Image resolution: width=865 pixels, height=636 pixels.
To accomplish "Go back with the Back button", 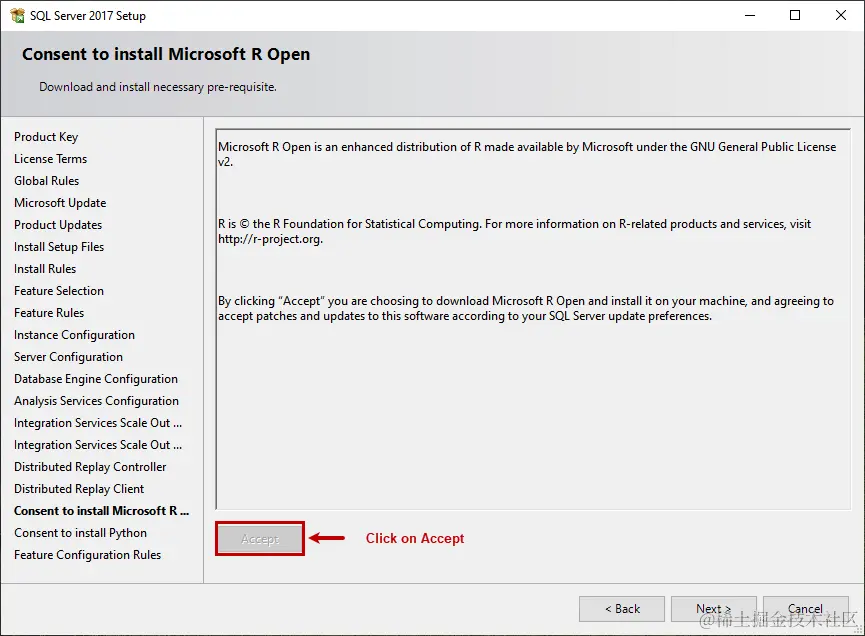I will 622,608.
